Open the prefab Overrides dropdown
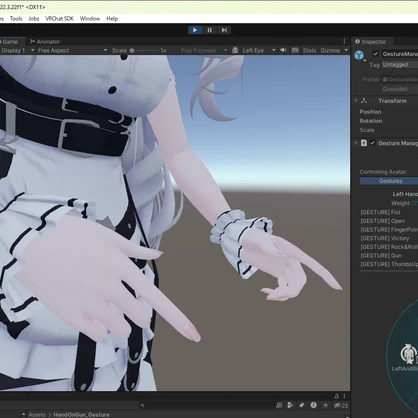 pyautogui.click(x=400, y=89)
